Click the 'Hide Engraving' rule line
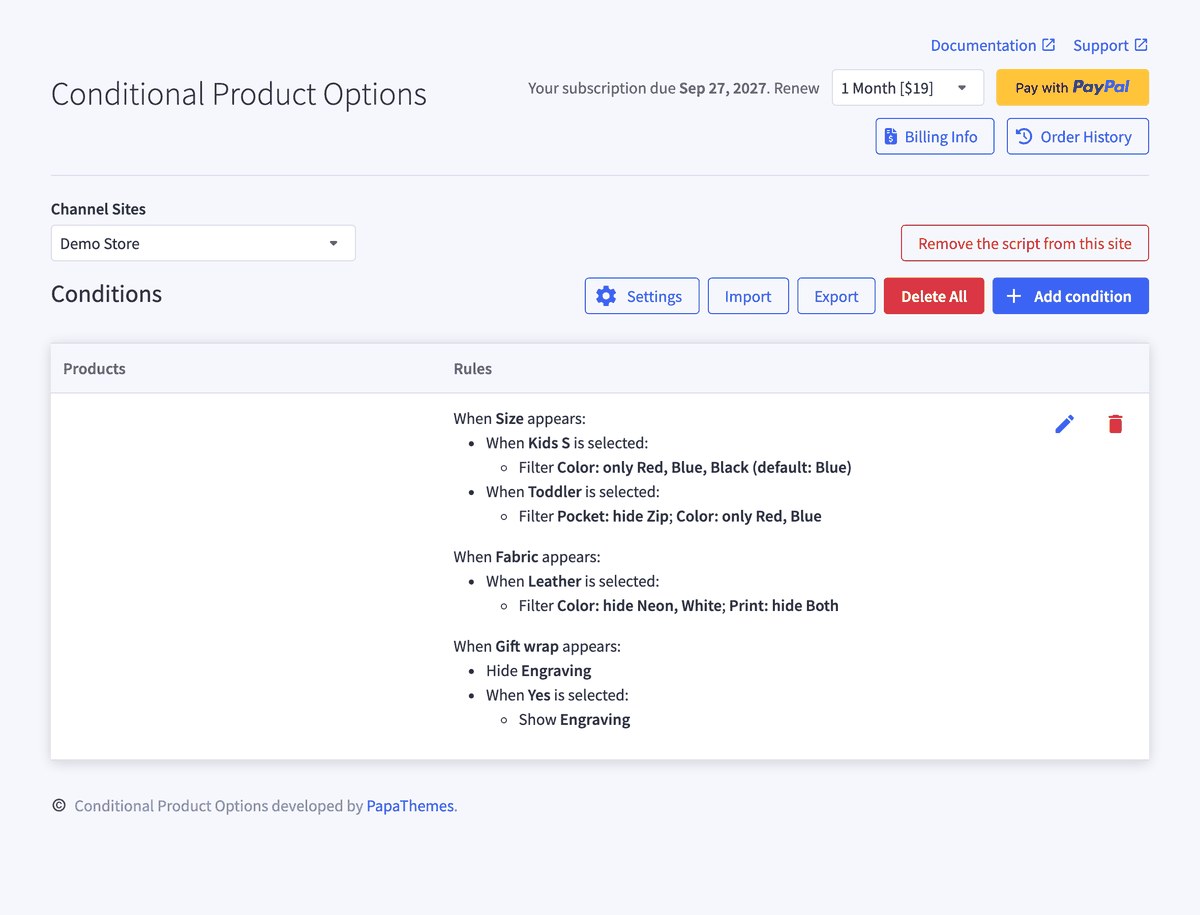This screenshot has width=1200, height=915. tap(539, 671)
